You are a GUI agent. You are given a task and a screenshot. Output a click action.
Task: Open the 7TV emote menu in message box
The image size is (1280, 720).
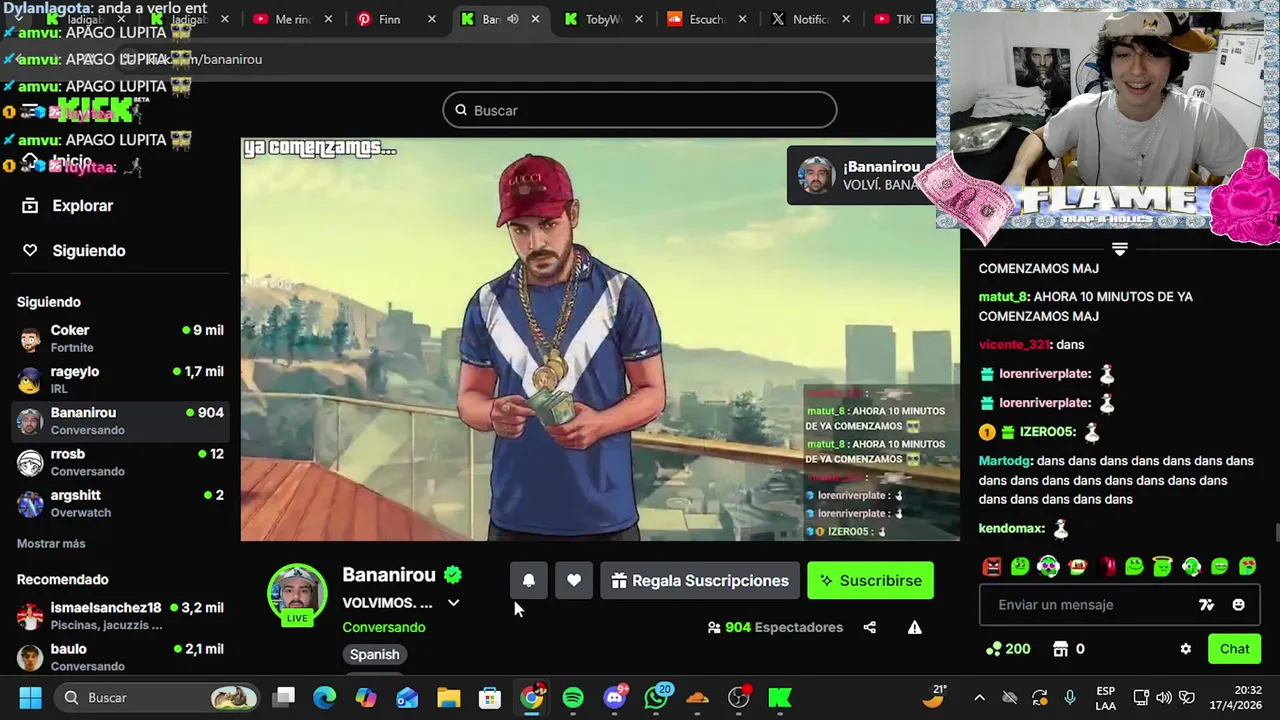1207,605
